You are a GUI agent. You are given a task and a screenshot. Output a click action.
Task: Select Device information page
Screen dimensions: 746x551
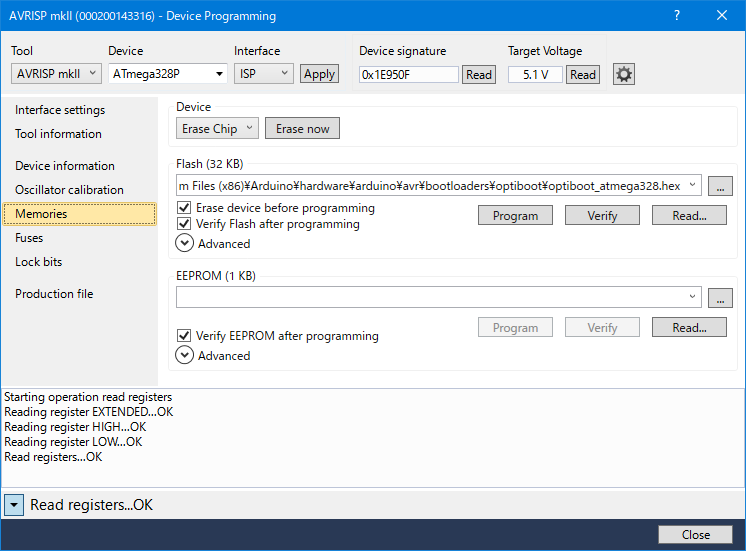[x=65, y=166]
